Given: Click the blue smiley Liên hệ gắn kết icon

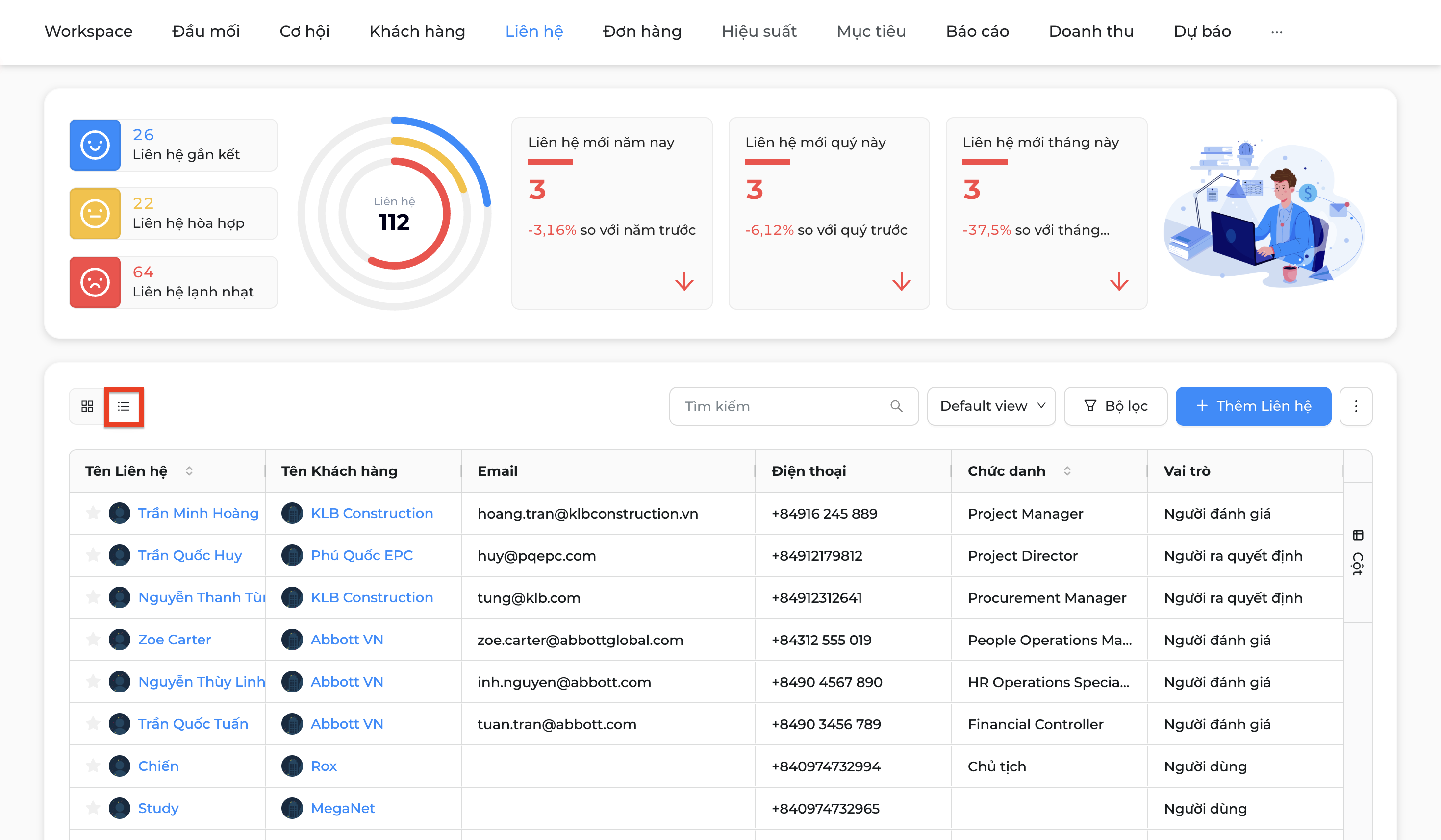Looking at the screenshot, I should tap(95, 145).
